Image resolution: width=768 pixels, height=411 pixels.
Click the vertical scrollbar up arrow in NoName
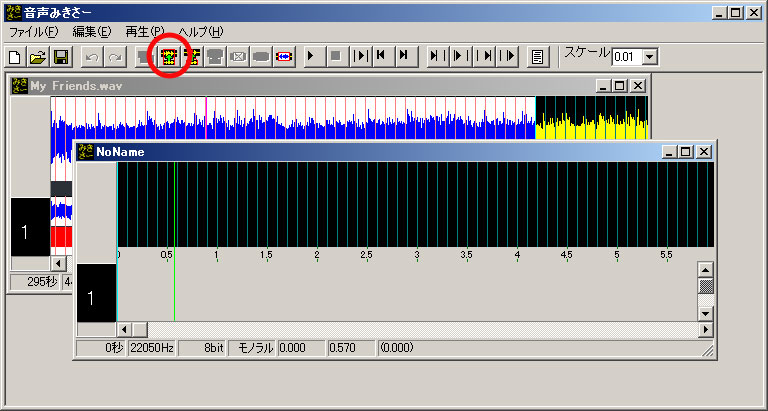(x=705, y=270)
